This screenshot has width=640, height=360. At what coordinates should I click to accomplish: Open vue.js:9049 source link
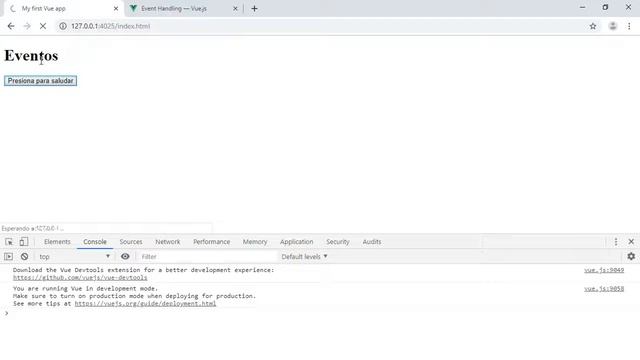pos(604,270)
